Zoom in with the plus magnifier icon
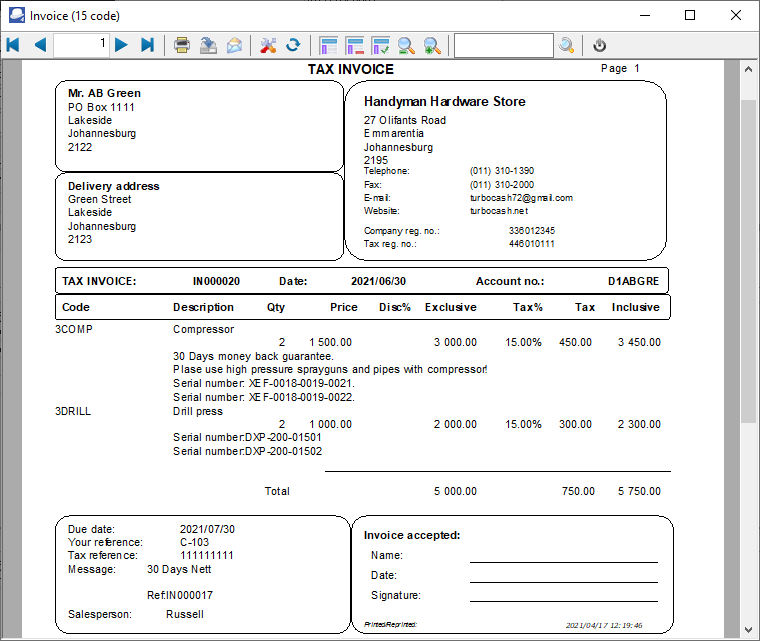 (x=432, y=46)
